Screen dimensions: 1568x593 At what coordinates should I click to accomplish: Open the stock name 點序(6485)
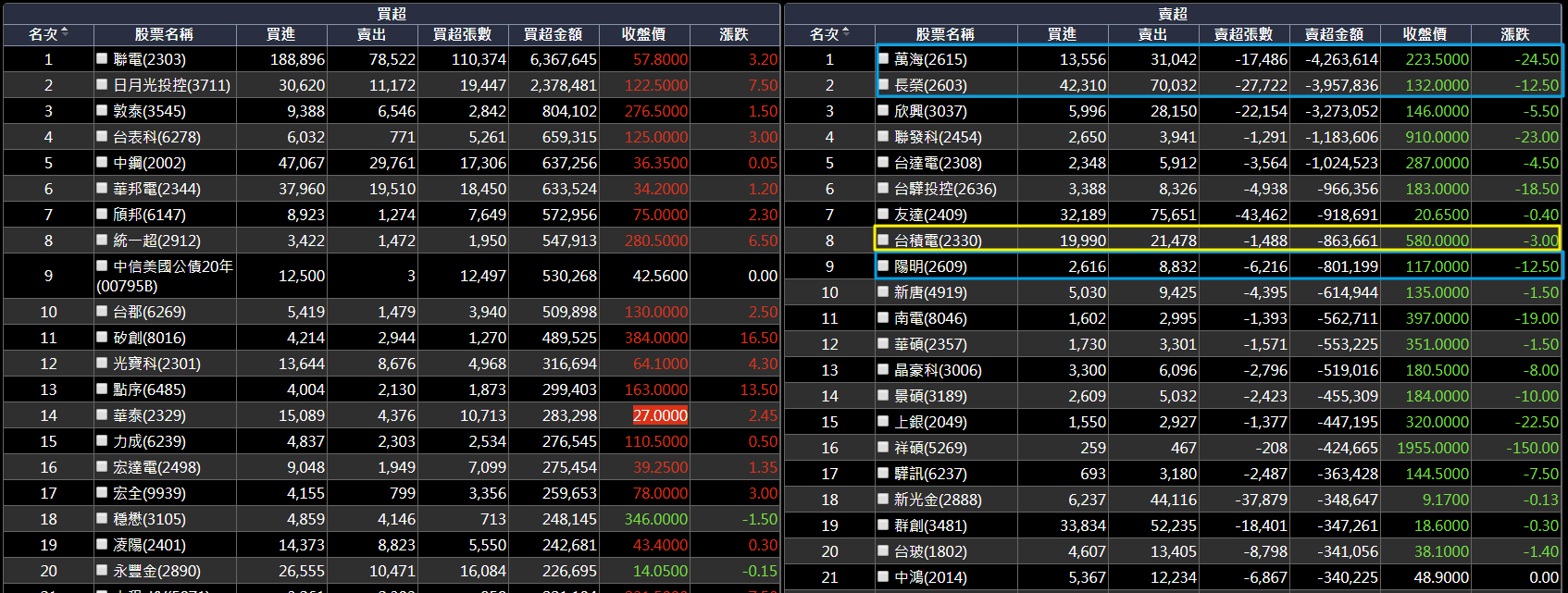149,390
